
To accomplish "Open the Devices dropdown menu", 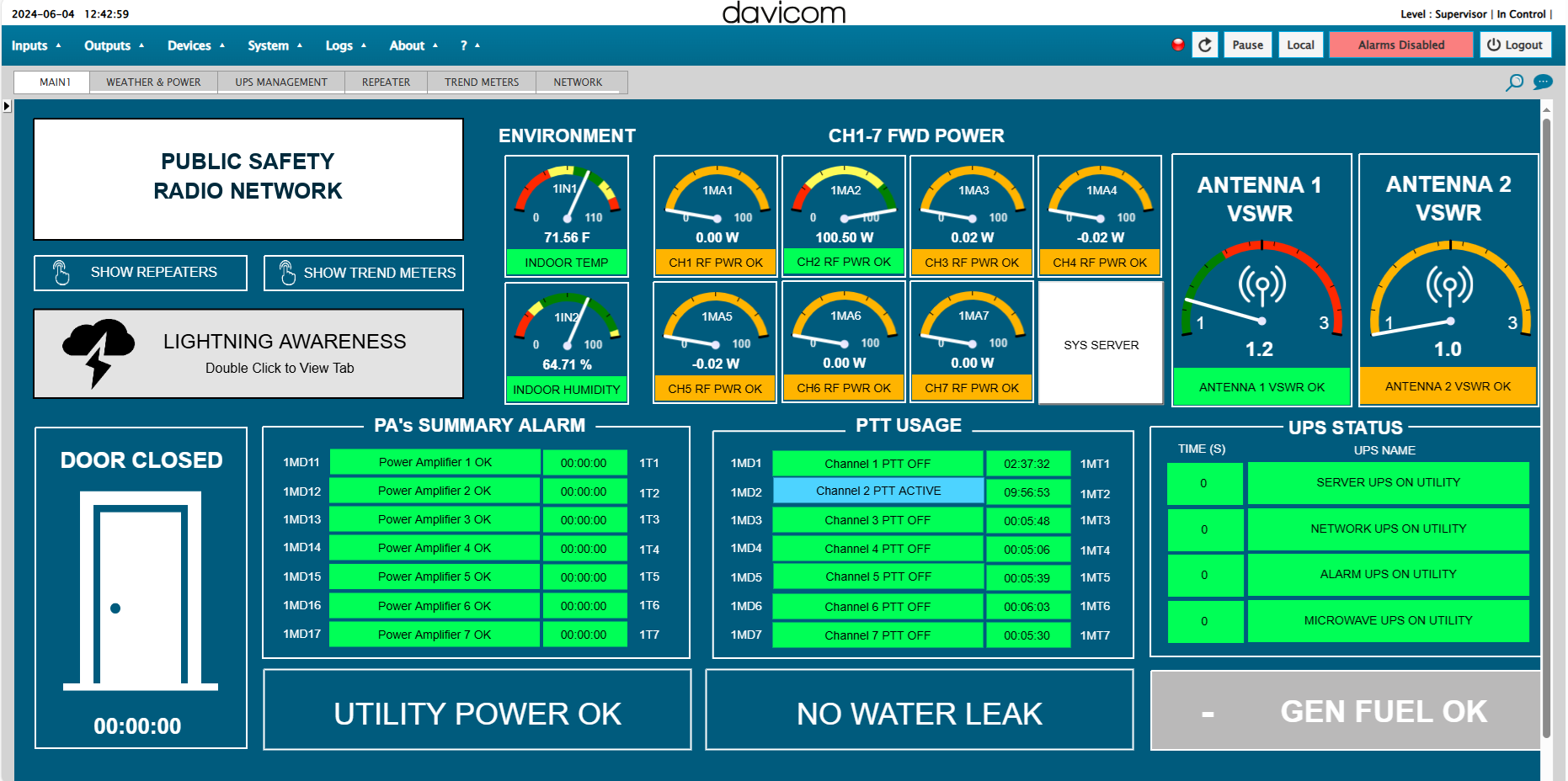I will coord(195,45).
